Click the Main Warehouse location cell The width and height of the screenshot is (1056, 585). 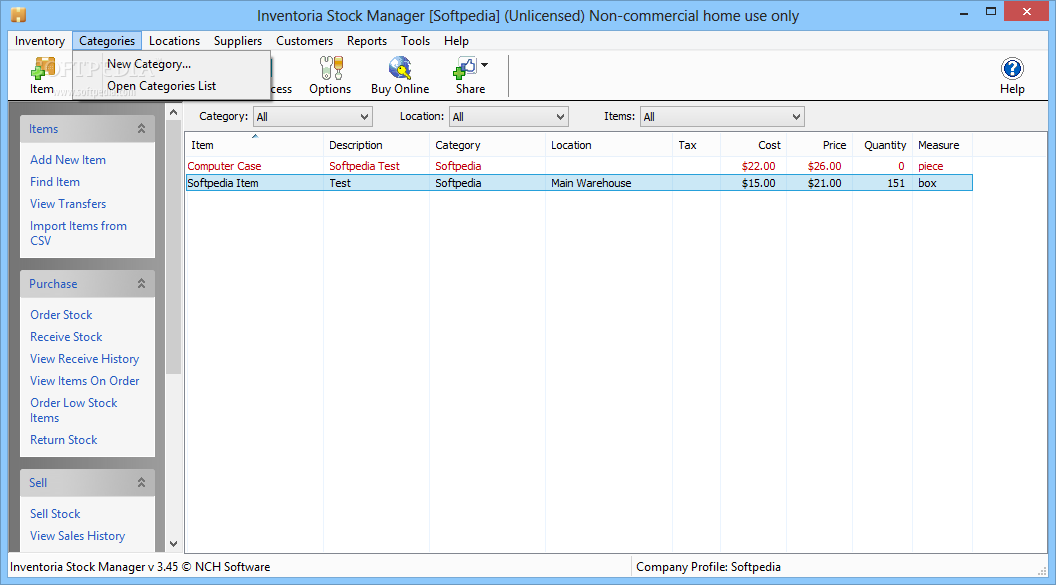pos(591,182)
